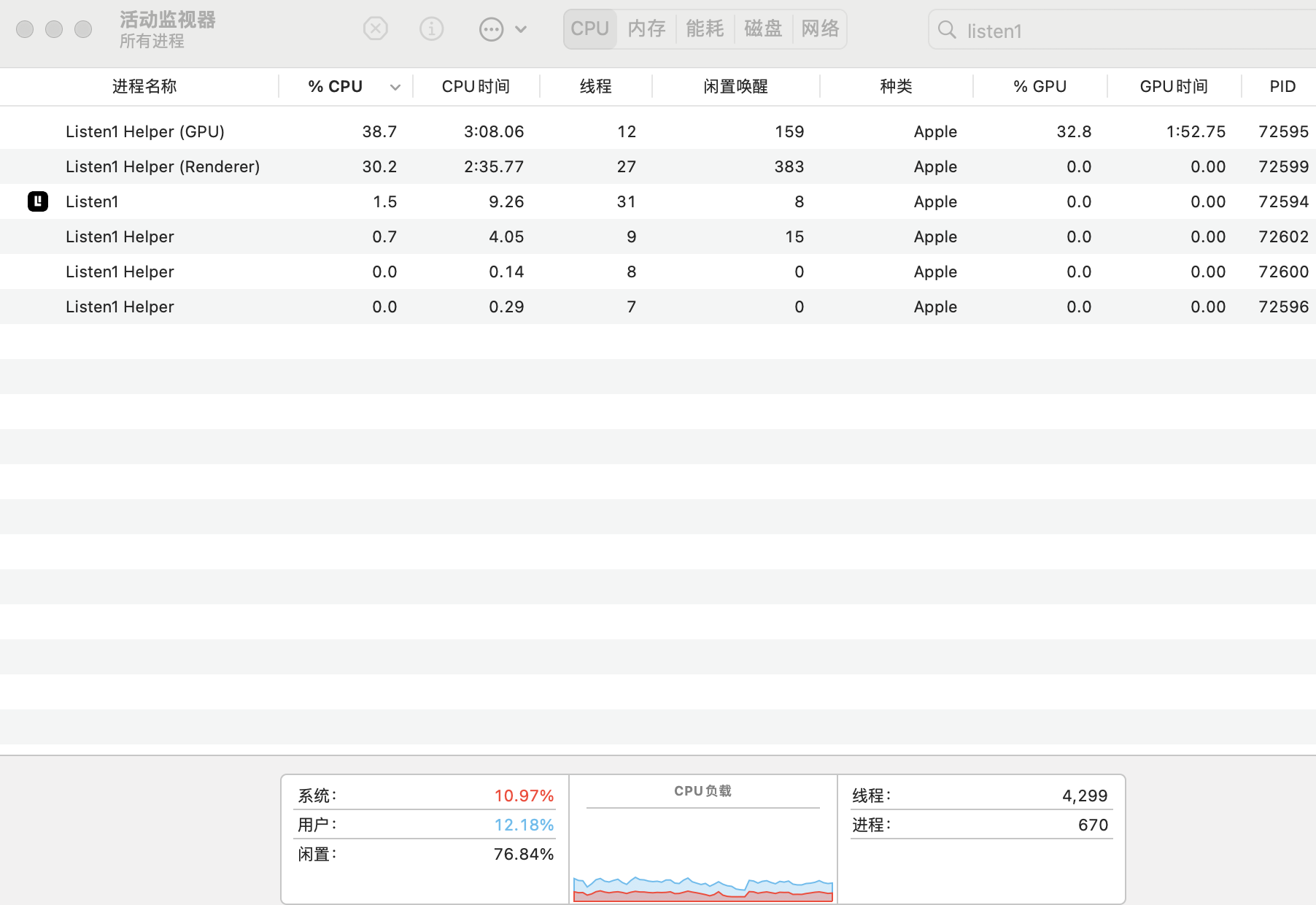Sort by 闲置唤醒 column header
Screen dimensions: 1316x905
tap(735, 86)
